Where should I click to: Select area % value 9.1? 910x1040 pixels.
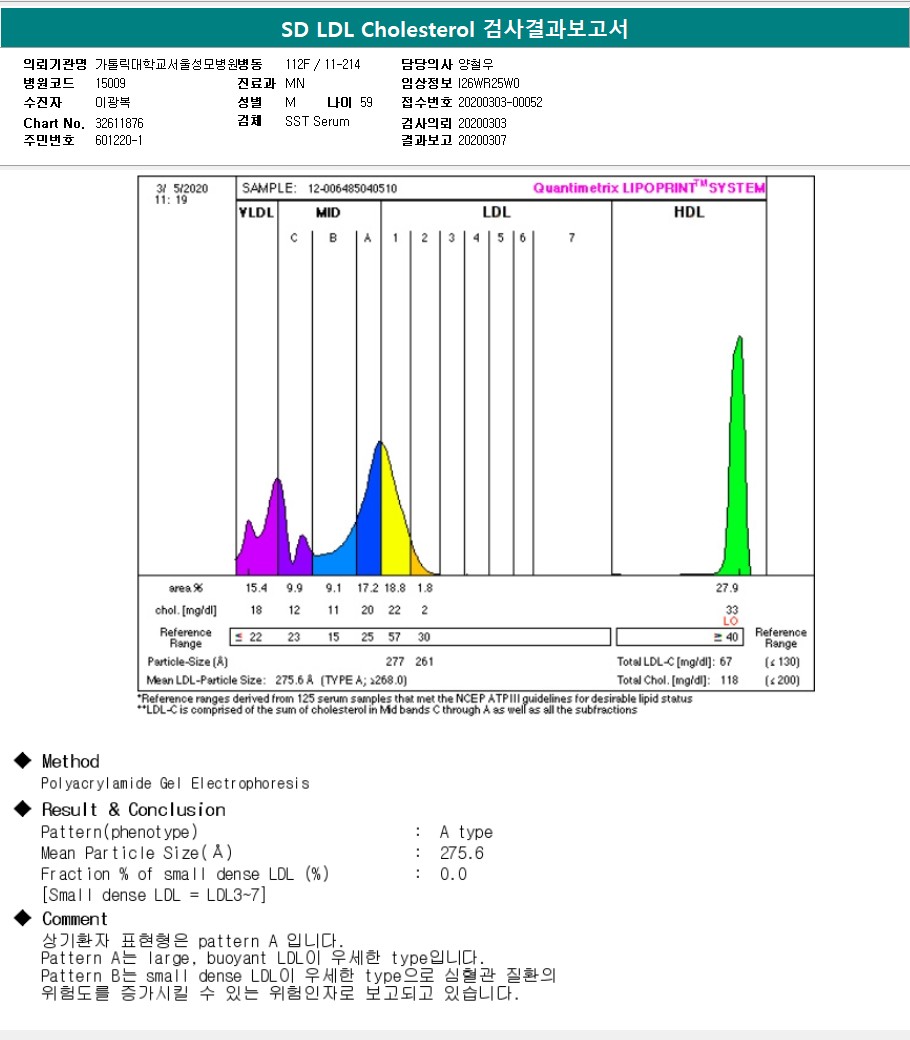coord(333,588)
